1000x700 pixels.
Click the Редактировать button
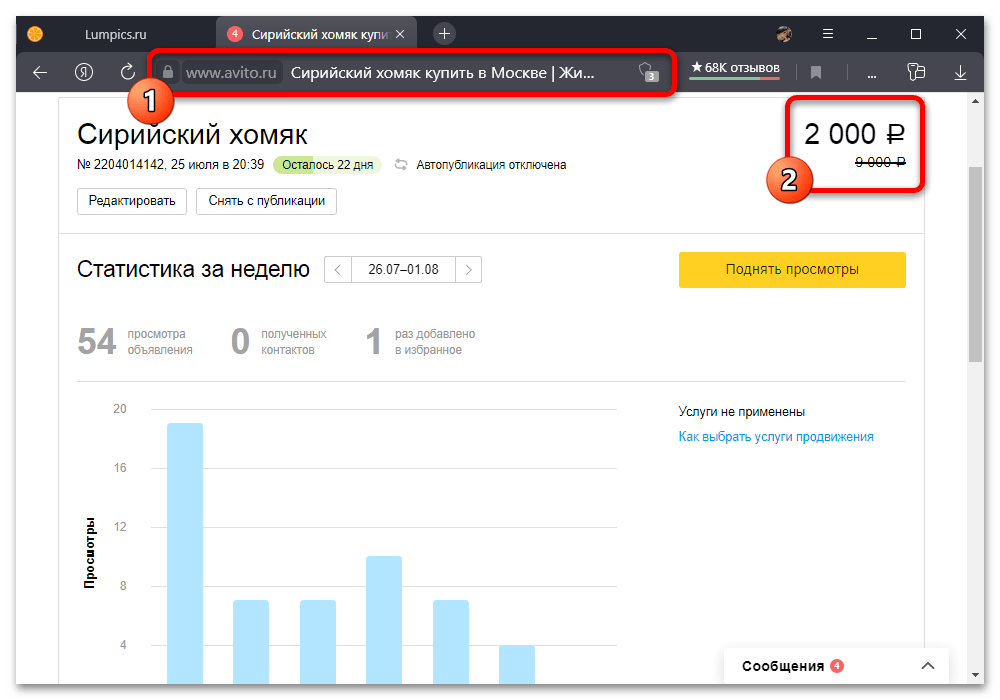(x=132, y=201)
